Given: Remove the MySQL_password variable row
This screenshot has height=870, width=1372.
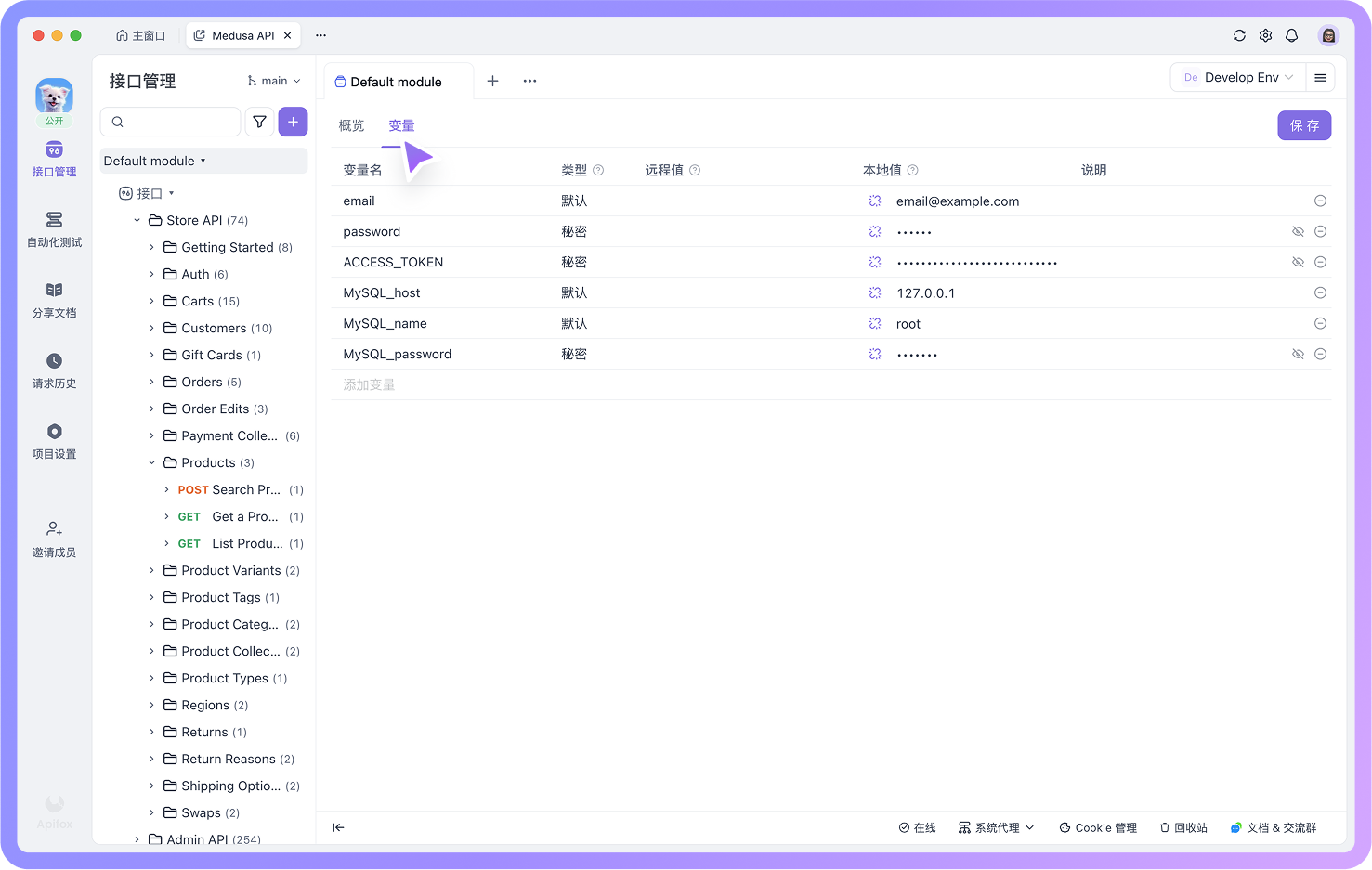Looking at the screenshot, I should click(1320, 354).
